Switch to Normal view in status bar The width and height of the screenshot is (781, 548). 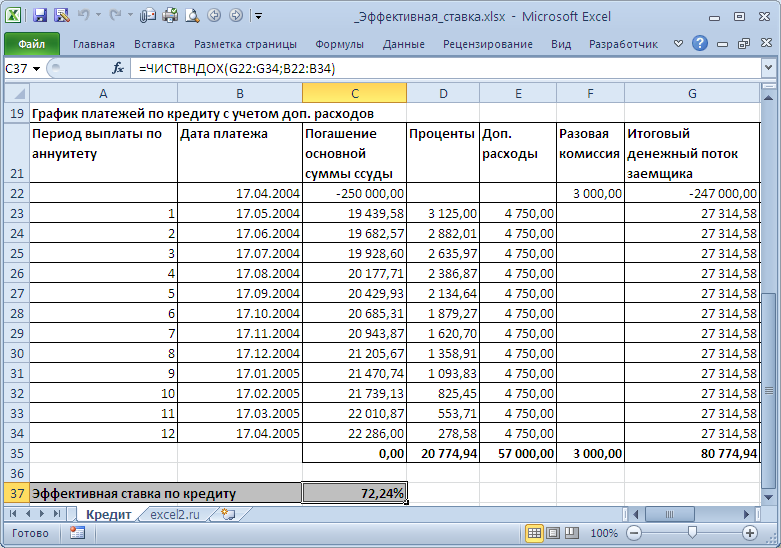coord(535,533)
